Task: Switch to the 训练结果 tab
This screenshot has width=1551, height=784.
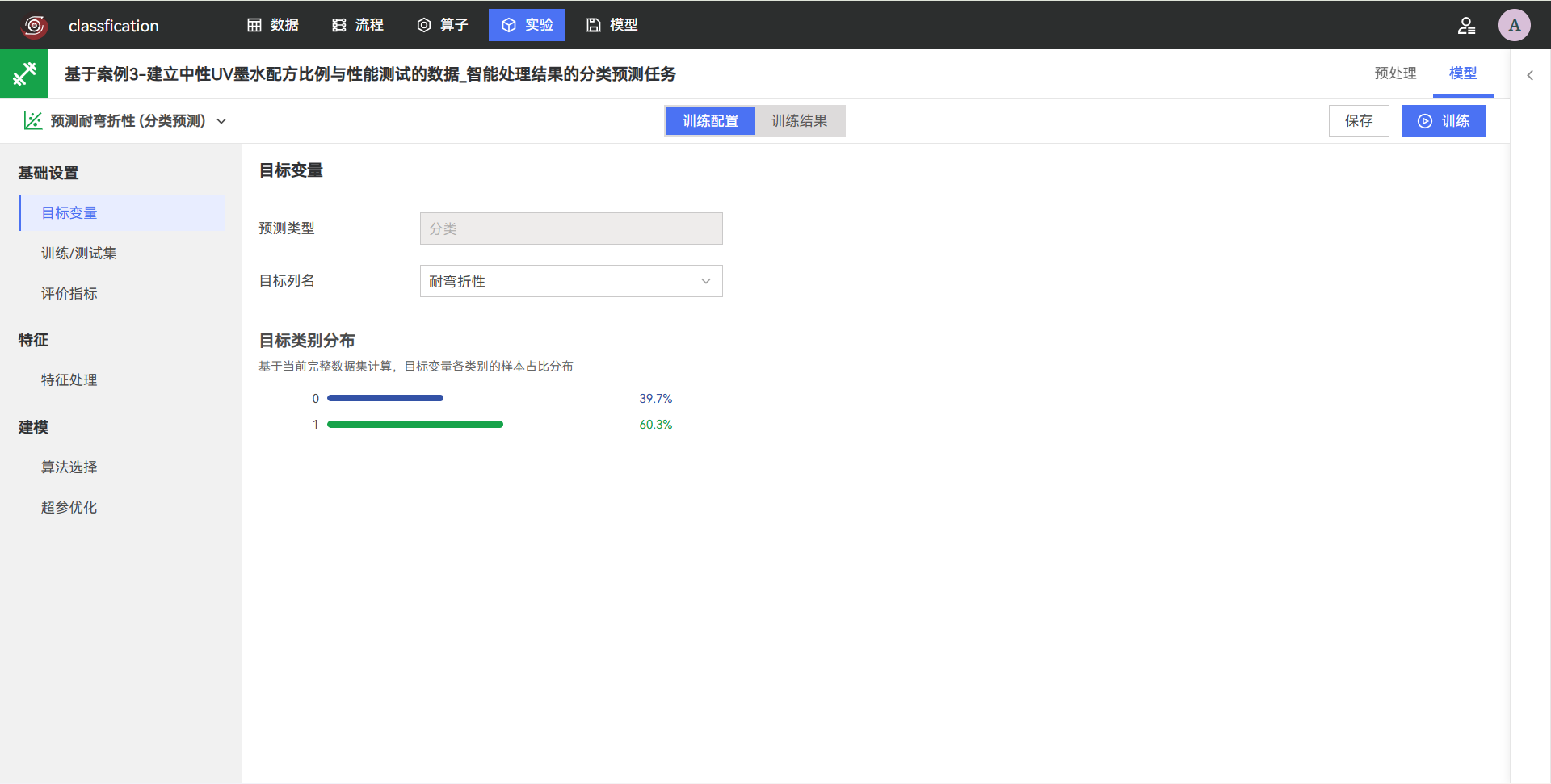Action: pyautogui.click(x=799, y=121)
